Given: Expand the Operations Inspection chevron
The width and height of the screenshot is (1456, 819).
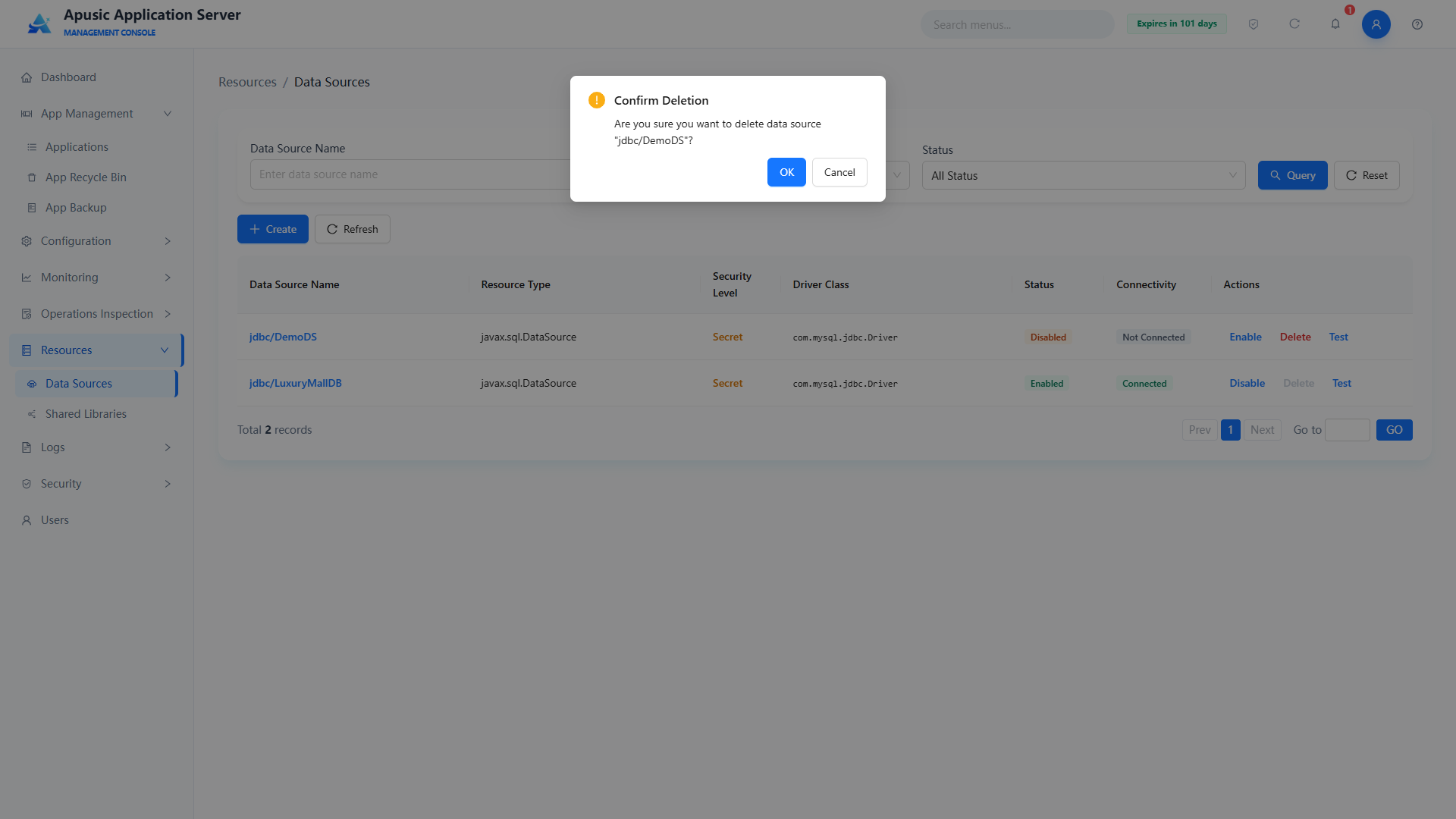Looking at the screenshot, I should click(x=168, y=314).
